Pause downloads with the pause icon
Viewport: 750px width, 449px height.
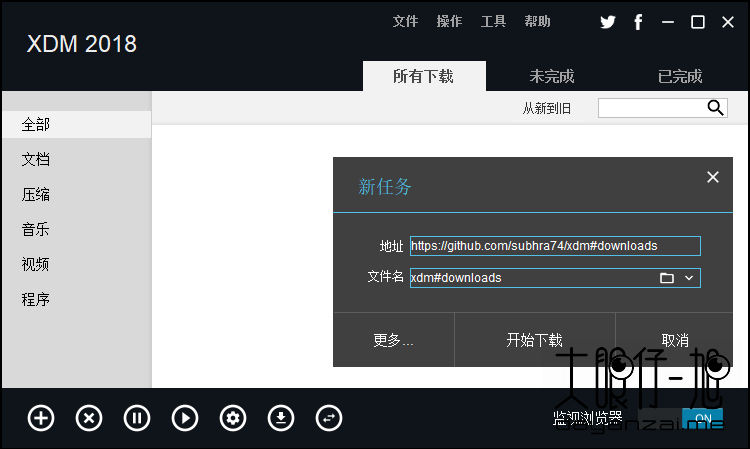click(137, 418)
